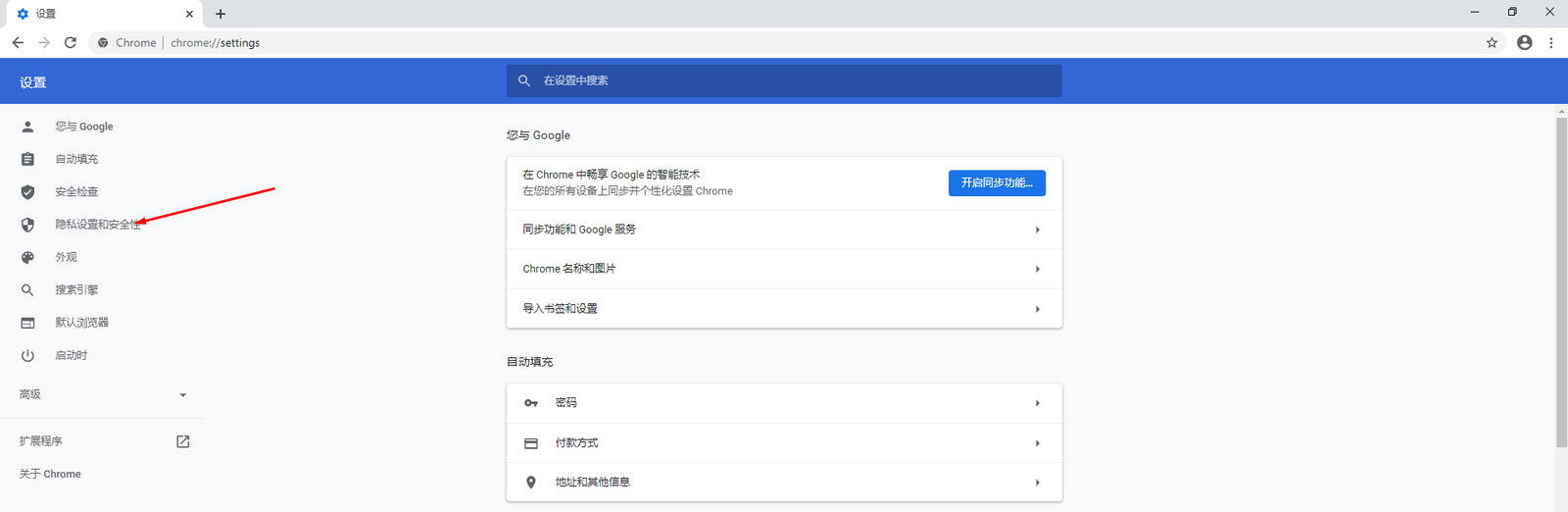Click the external link icon beside 扩展程序
The height and width of the screenshot is (512, 1568).
pyautogui.click(x=182, y=441)
